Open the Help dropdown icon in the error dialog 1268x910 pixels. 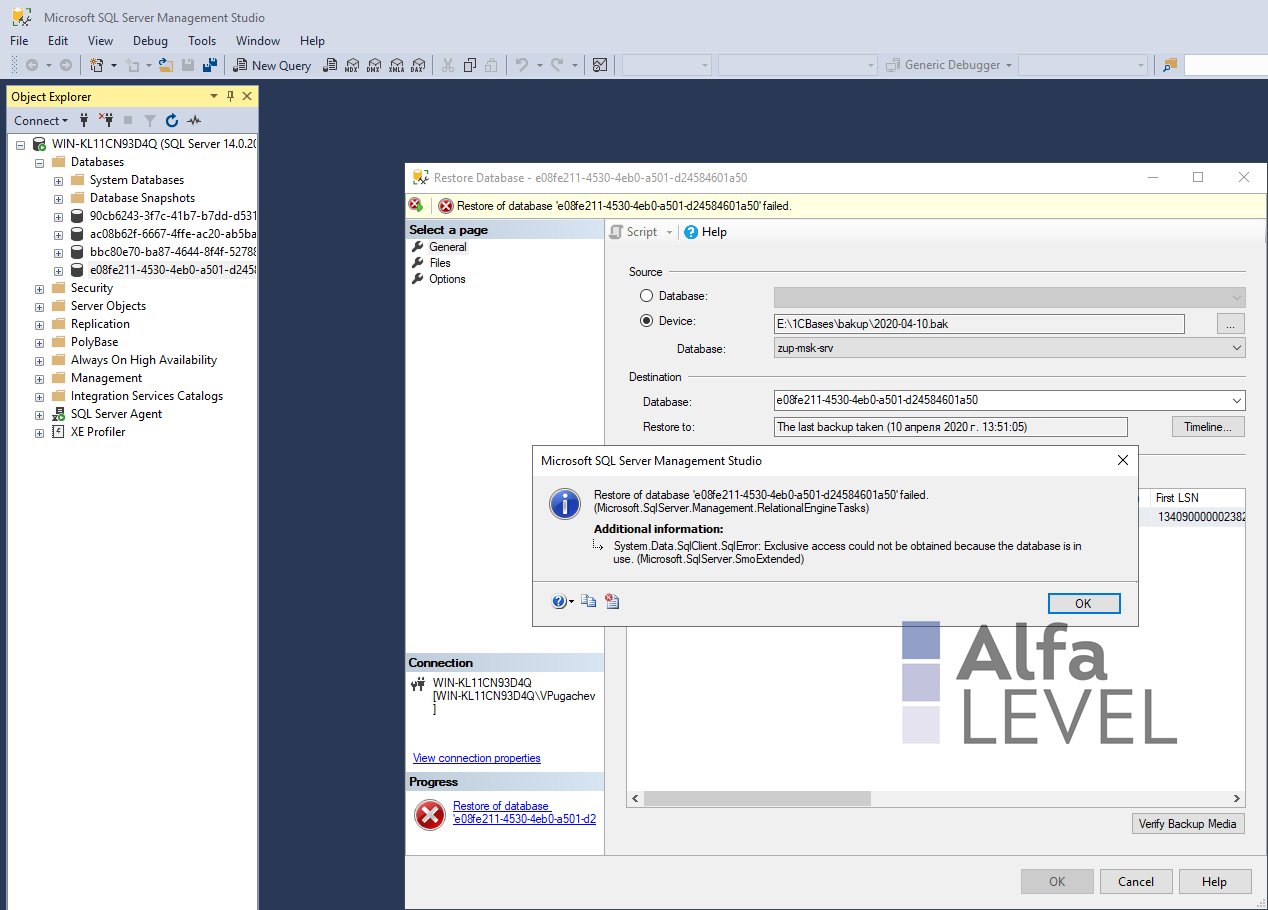(x=563, y=601)
